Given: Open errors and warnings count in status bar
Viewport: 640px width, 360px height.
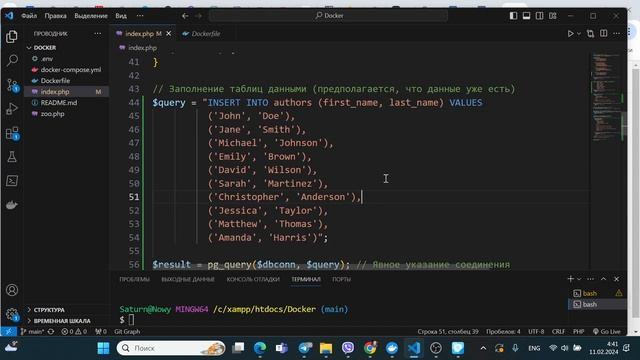Looking at the screenshot, I should pos(74,332).
